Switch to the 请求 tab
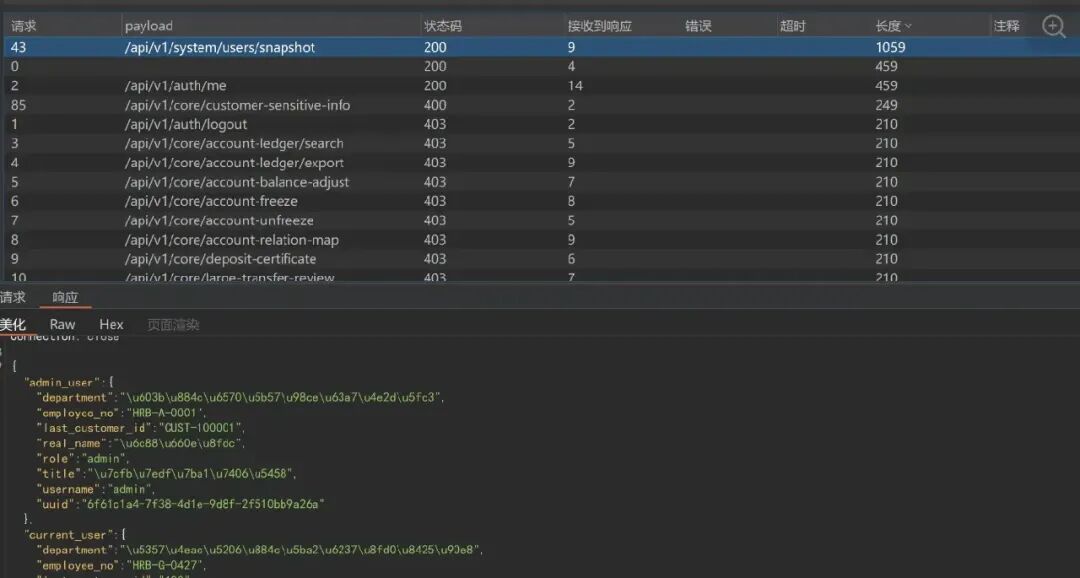1080x578 pixels. point(12,297)
